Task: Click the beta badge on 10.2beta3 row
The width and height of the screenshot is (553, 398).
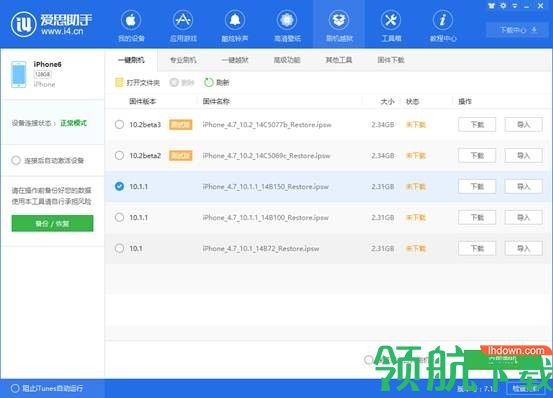Action: tap(181, 124)
